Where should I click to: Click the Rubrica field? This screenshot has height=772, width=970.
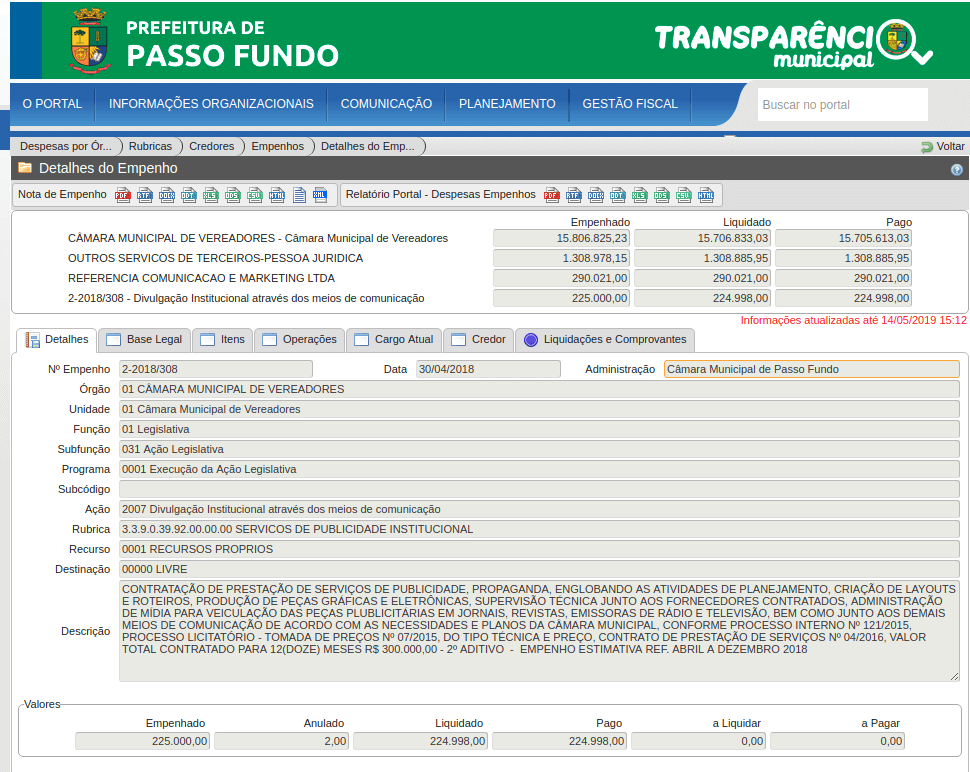pyautogui.click(x=539, y=529)
